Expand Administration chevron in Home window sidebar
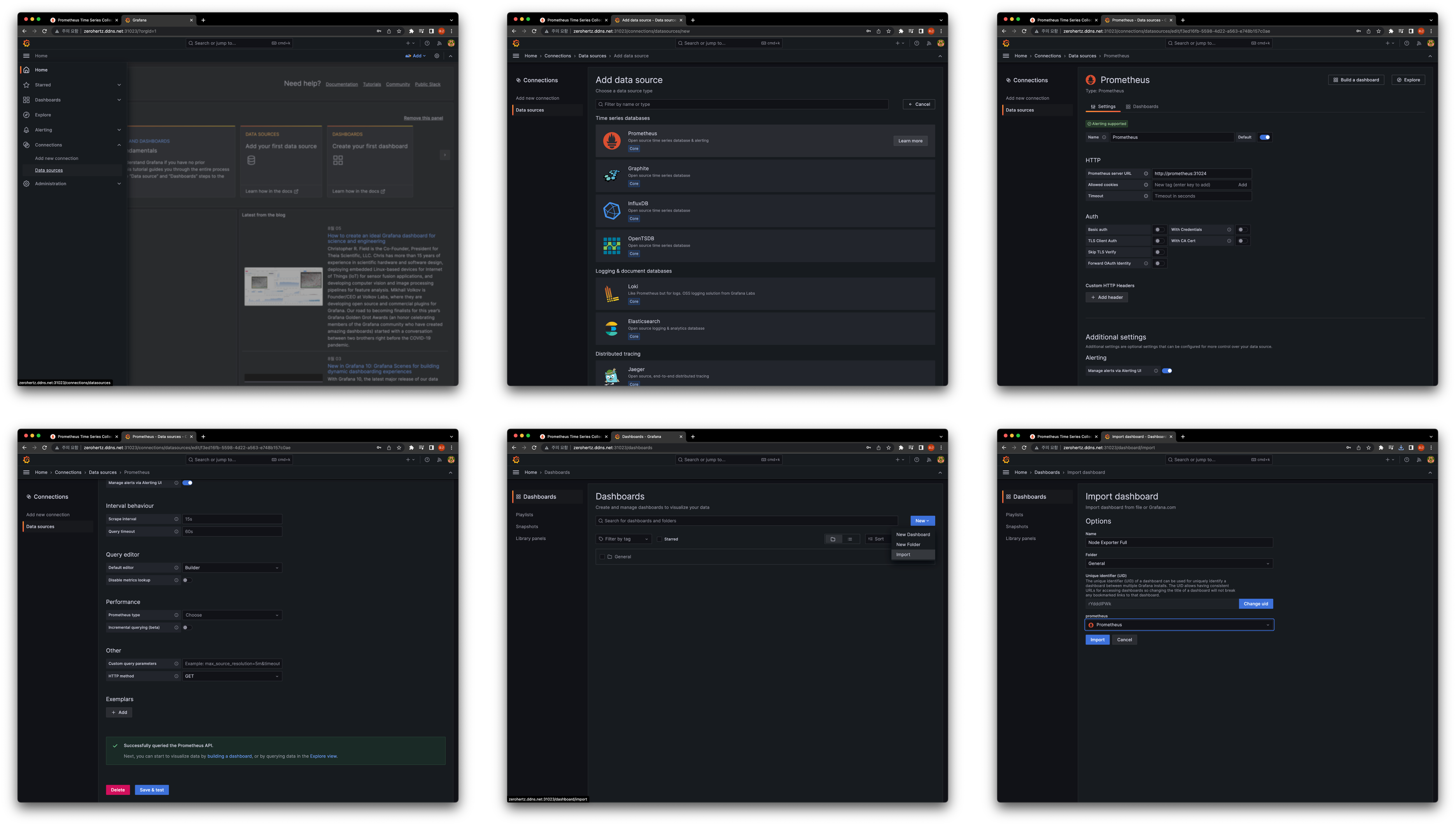 [119, 184]
